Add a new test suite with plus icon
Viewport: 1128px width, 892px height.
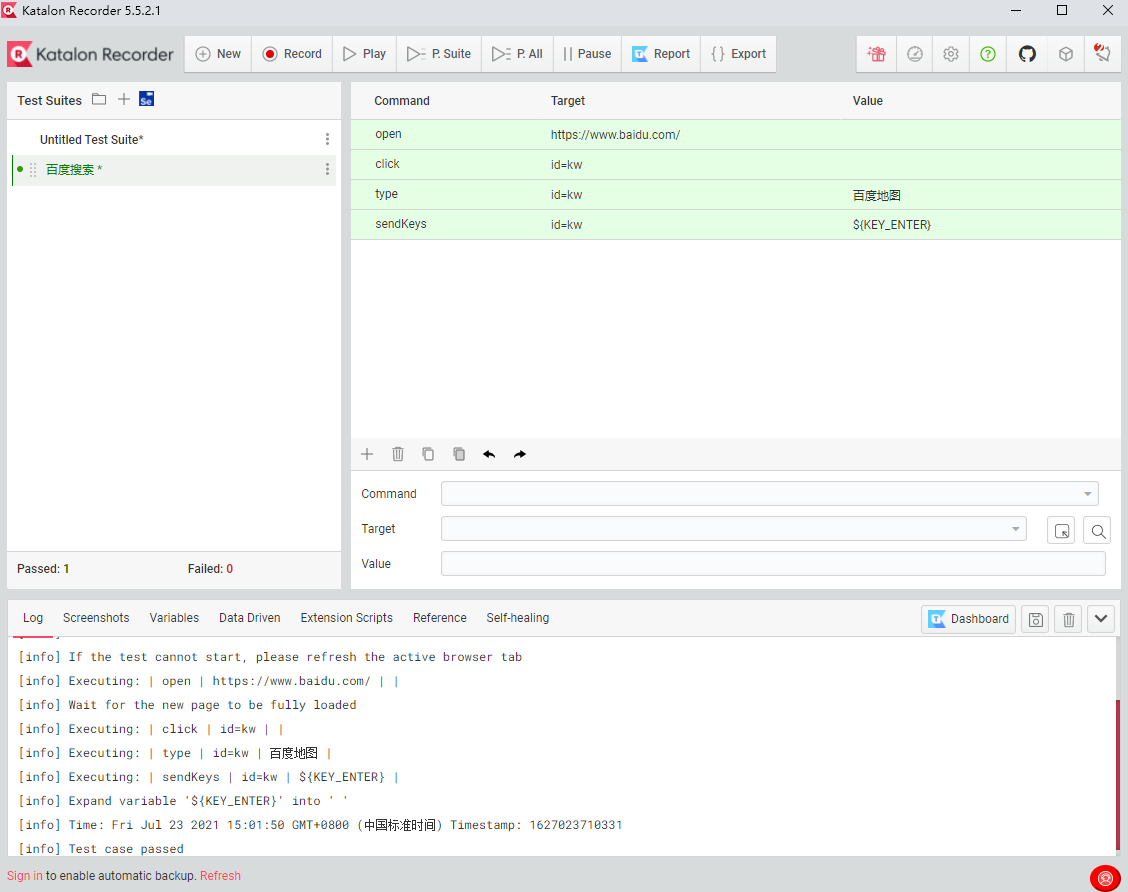point(124,99)
